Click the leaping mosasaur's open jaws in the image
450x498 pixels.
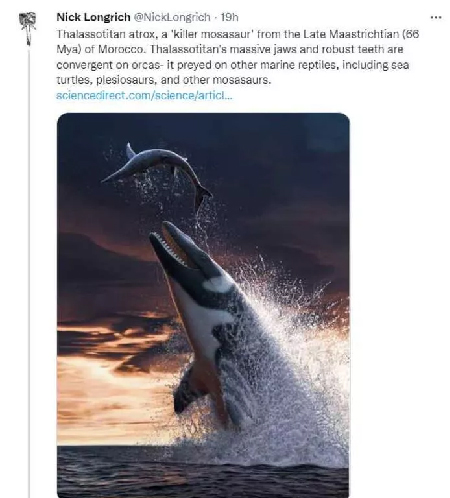177,245
